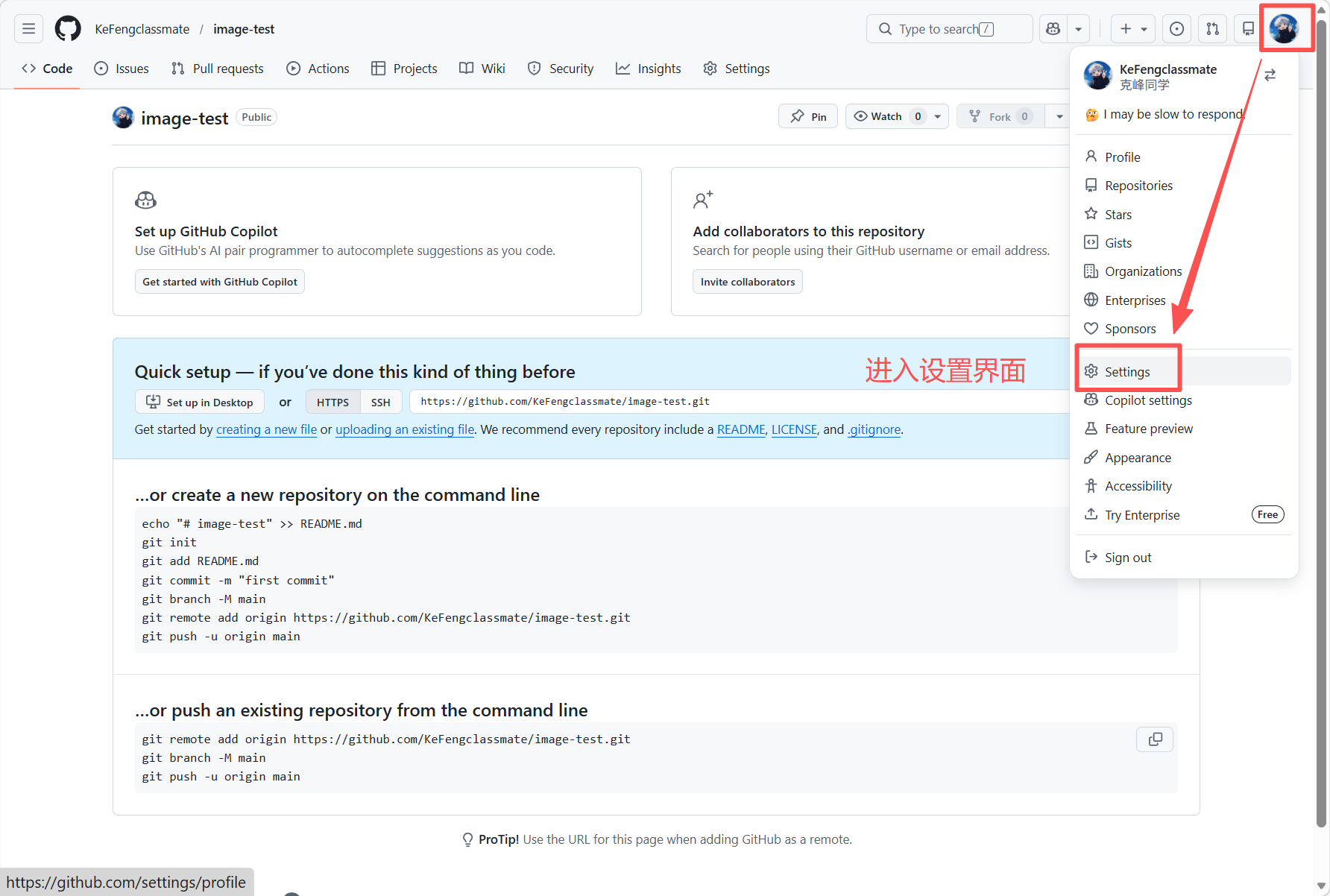The height and width of the screenshot is (896, 1330).
Task: Open Sponsors from the user menu
Action: coord(1184,329)
